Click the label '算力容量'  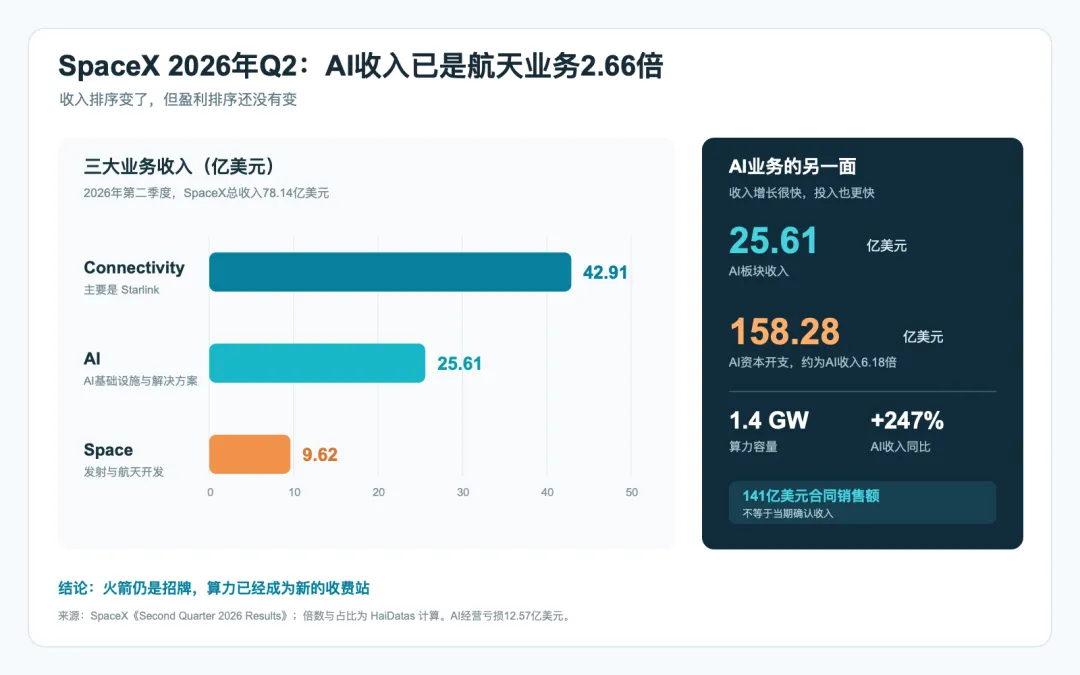click(753, 447)
